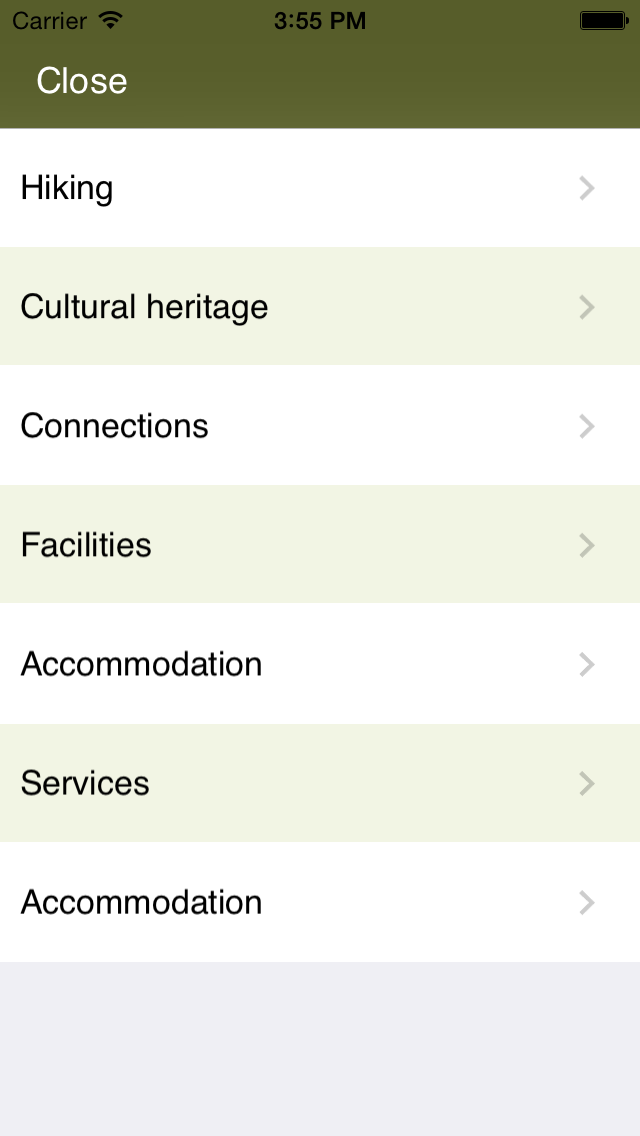Click the chevron arrow beside Hiking
This screenshot has width=640, height=1136.
coord(587,188)
